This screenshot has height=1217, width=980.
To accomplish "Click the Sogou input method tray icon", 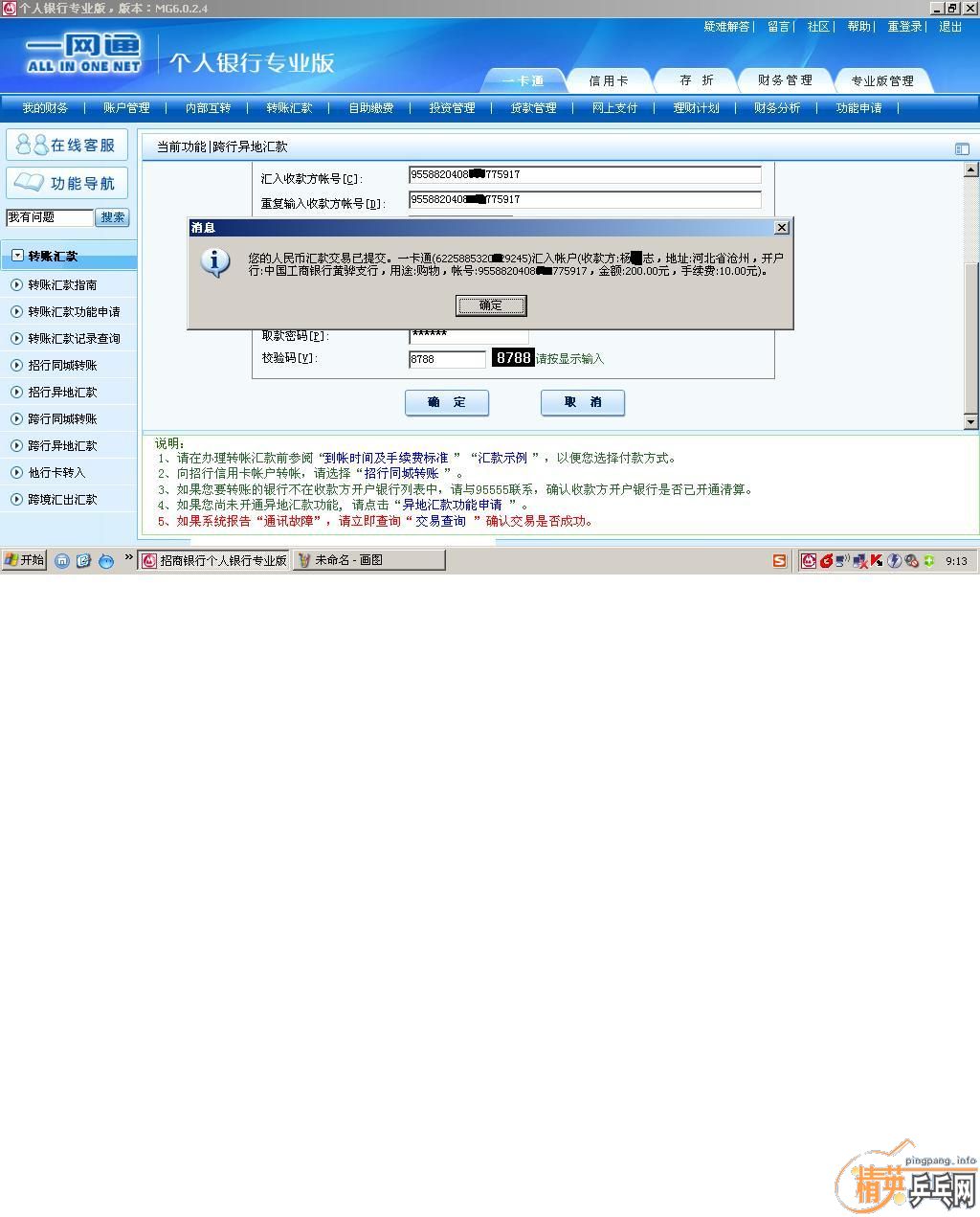I will (780, 561).
